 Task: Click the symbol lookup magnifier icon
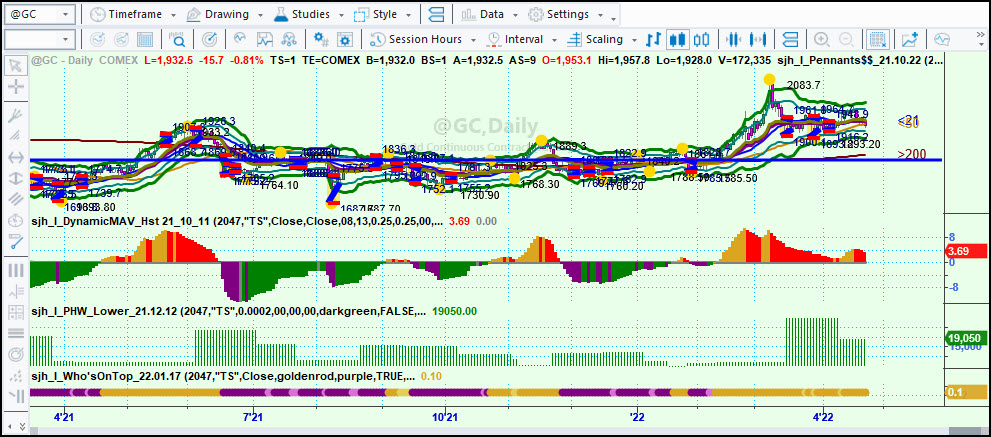177,39
